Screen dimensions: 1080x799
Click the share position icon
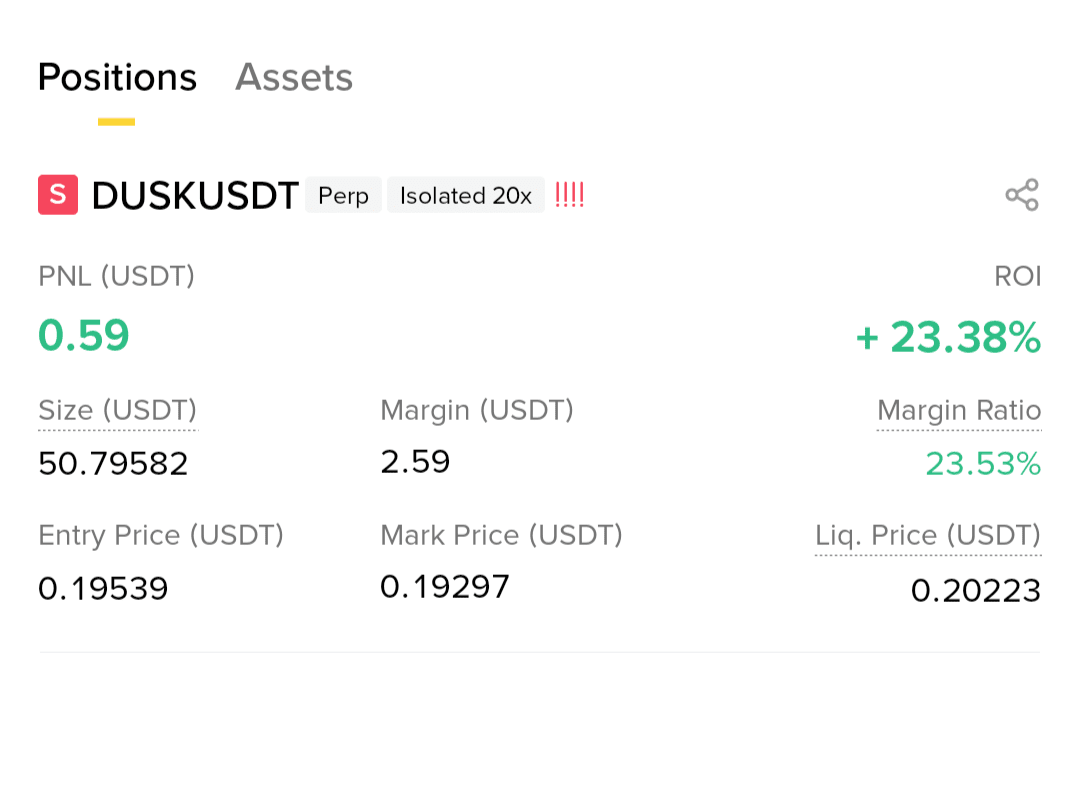click(1022, 195)
